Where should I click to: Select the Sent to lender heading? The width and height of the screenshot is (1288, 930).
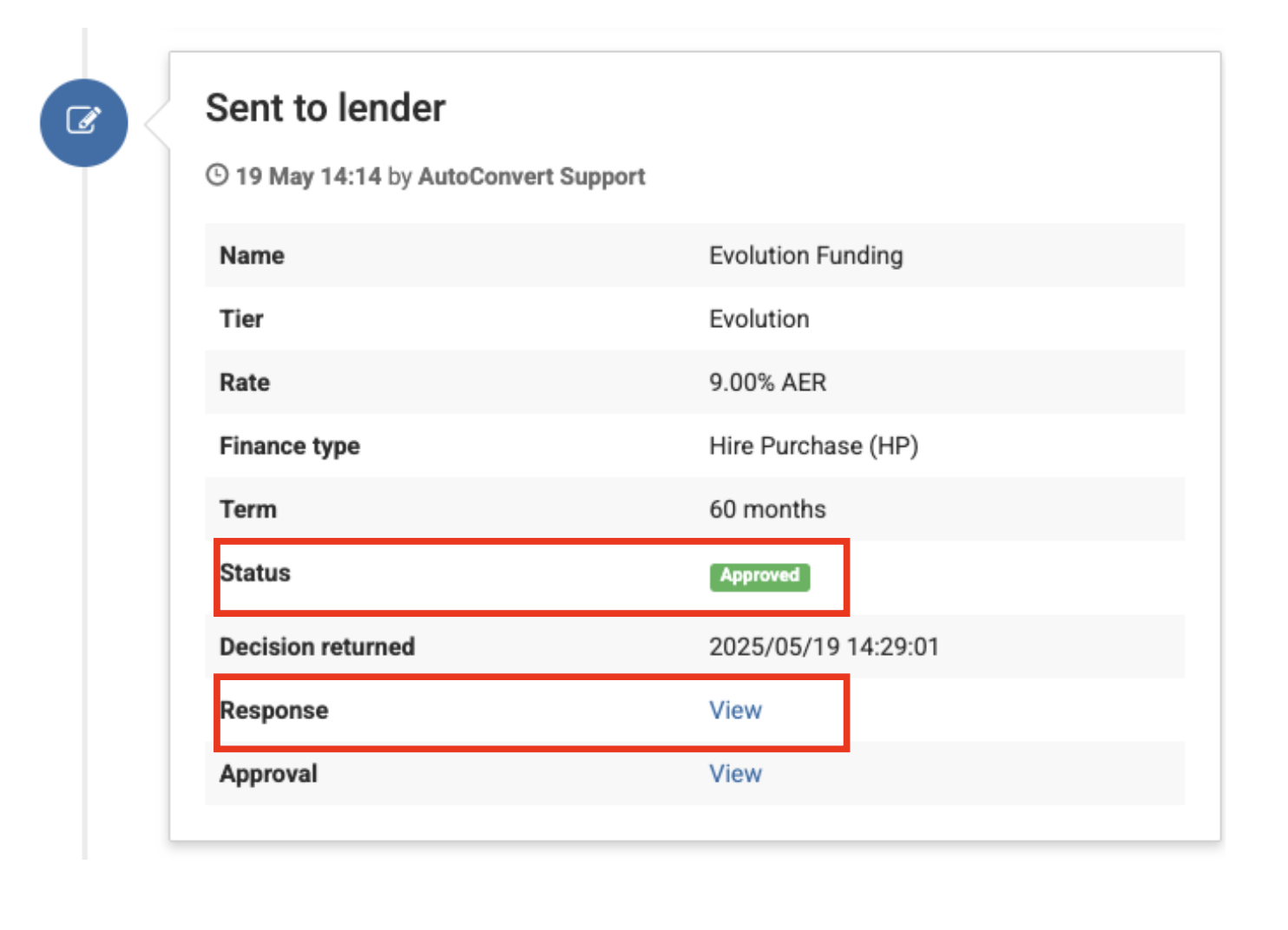pyautogui.click(x=325, y=108)
